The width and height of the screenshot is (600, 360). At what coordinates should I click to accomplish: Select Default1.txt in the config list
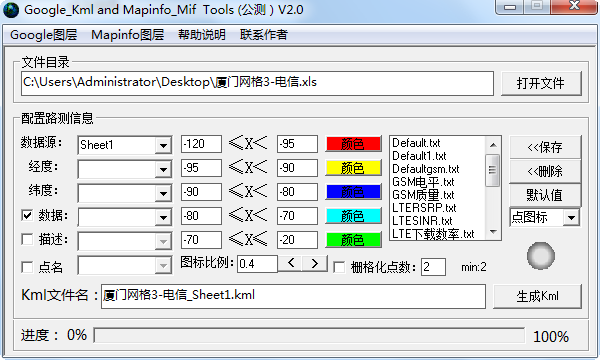tap(419, 156)
